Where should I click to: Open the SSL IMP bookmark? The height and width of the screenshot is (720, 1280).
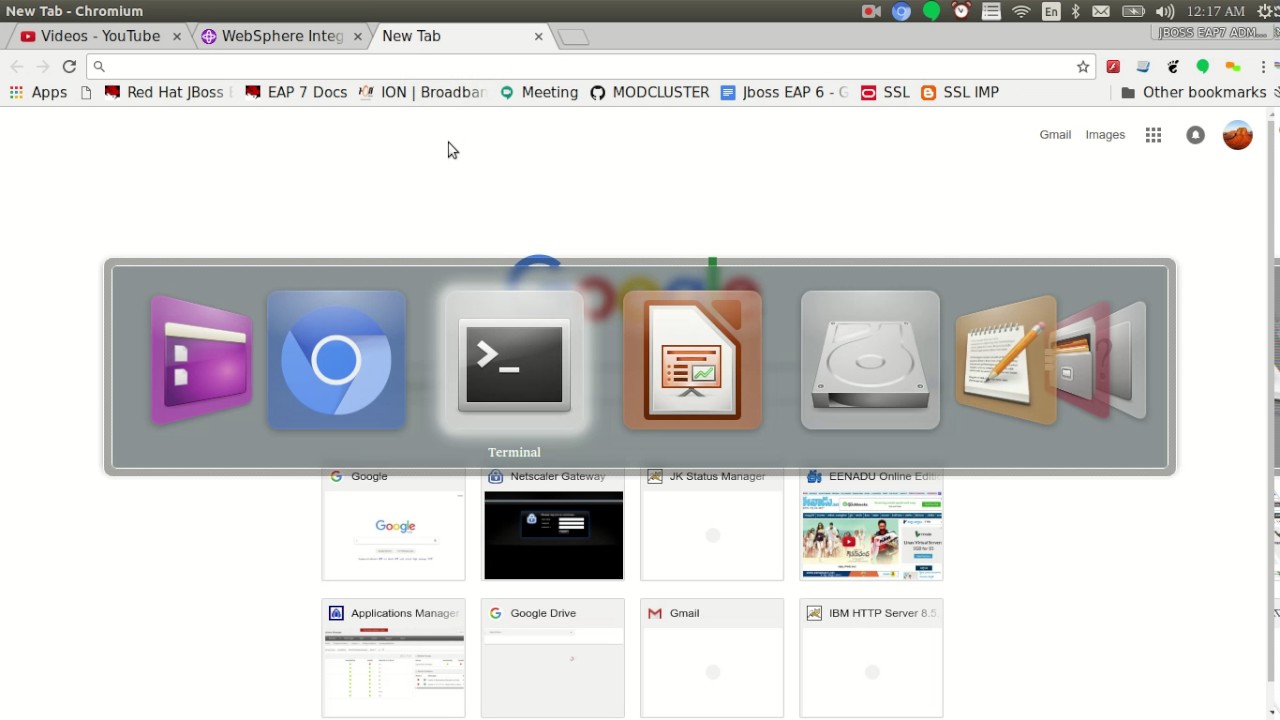pos(960,92)
